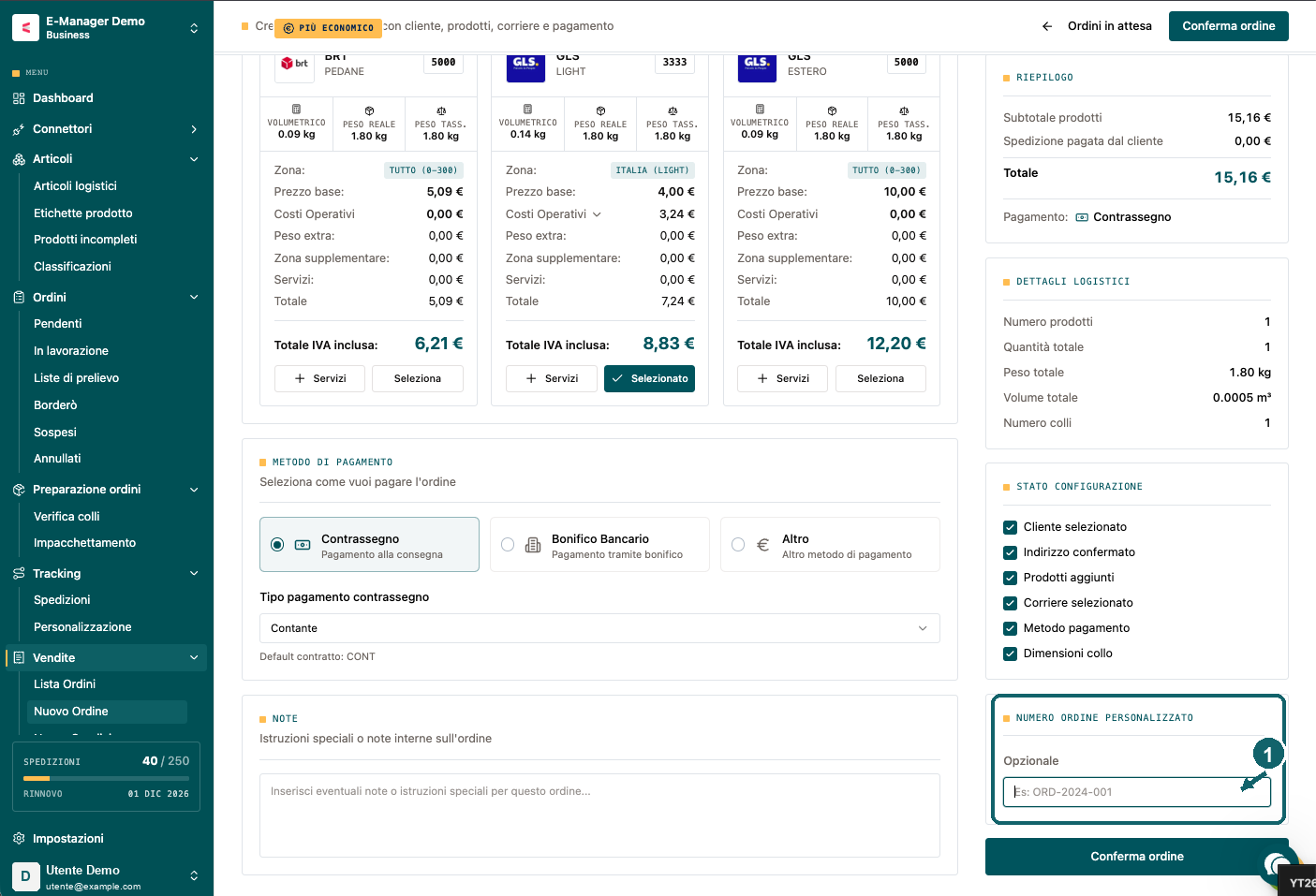Viewport: 1316px width, 896px height.
Task: Click the Altro euro symbol icon
Action: [x=763, y=545]
